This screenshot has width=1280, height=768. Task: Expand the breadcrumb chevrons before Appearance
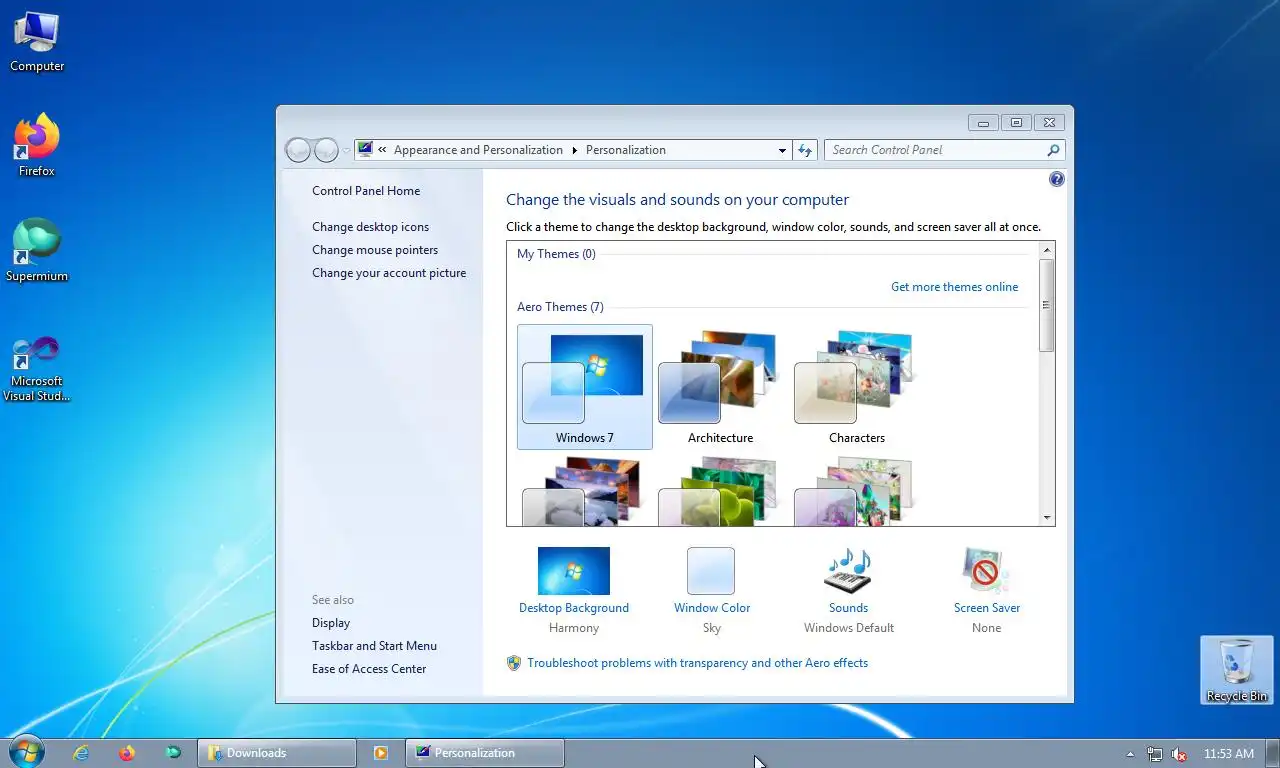pos(382,150)
